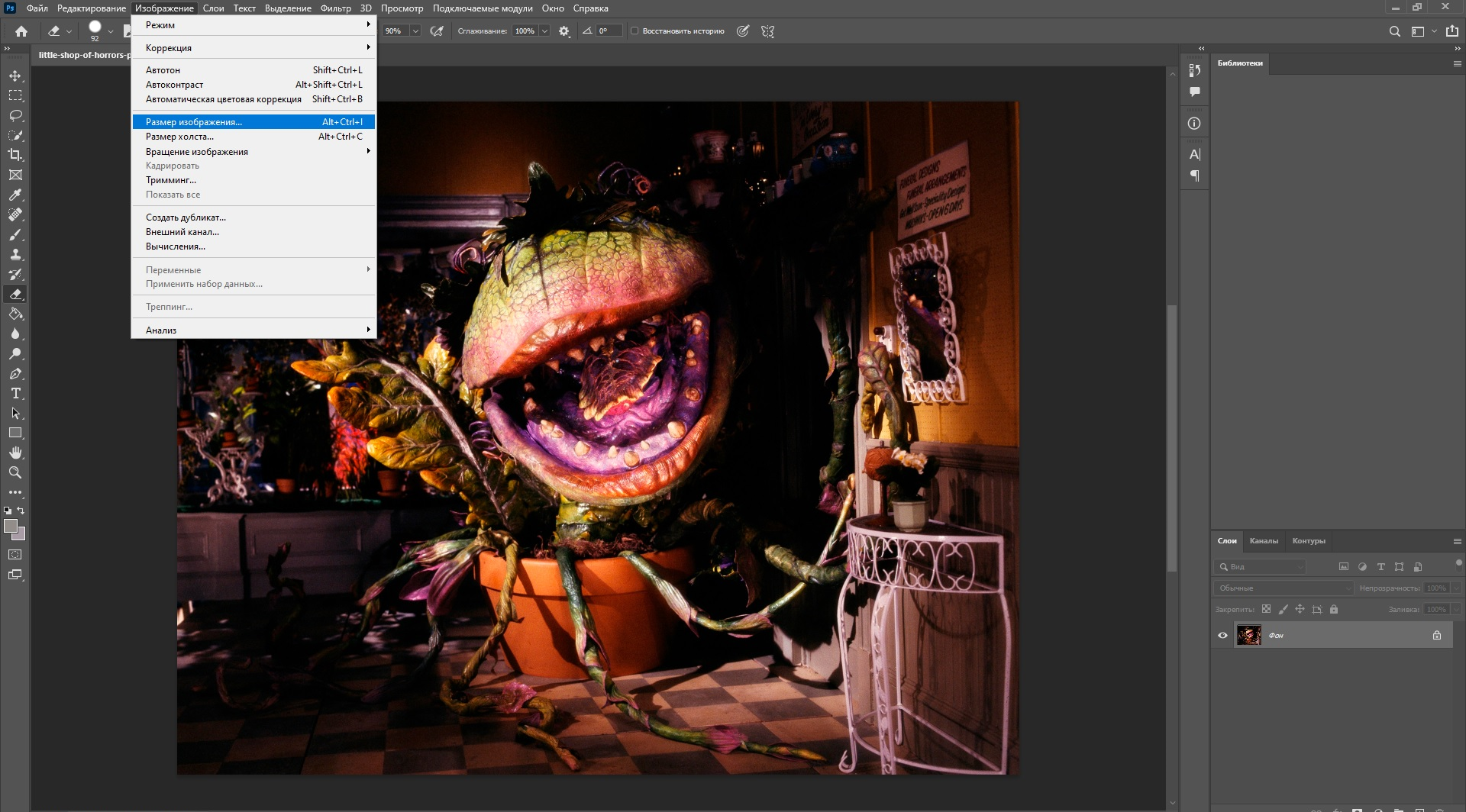The image size is (1466, 812).
Task: Open the 'Сглаживание' percentage dropdown
Action: click(x=544, y=31)
